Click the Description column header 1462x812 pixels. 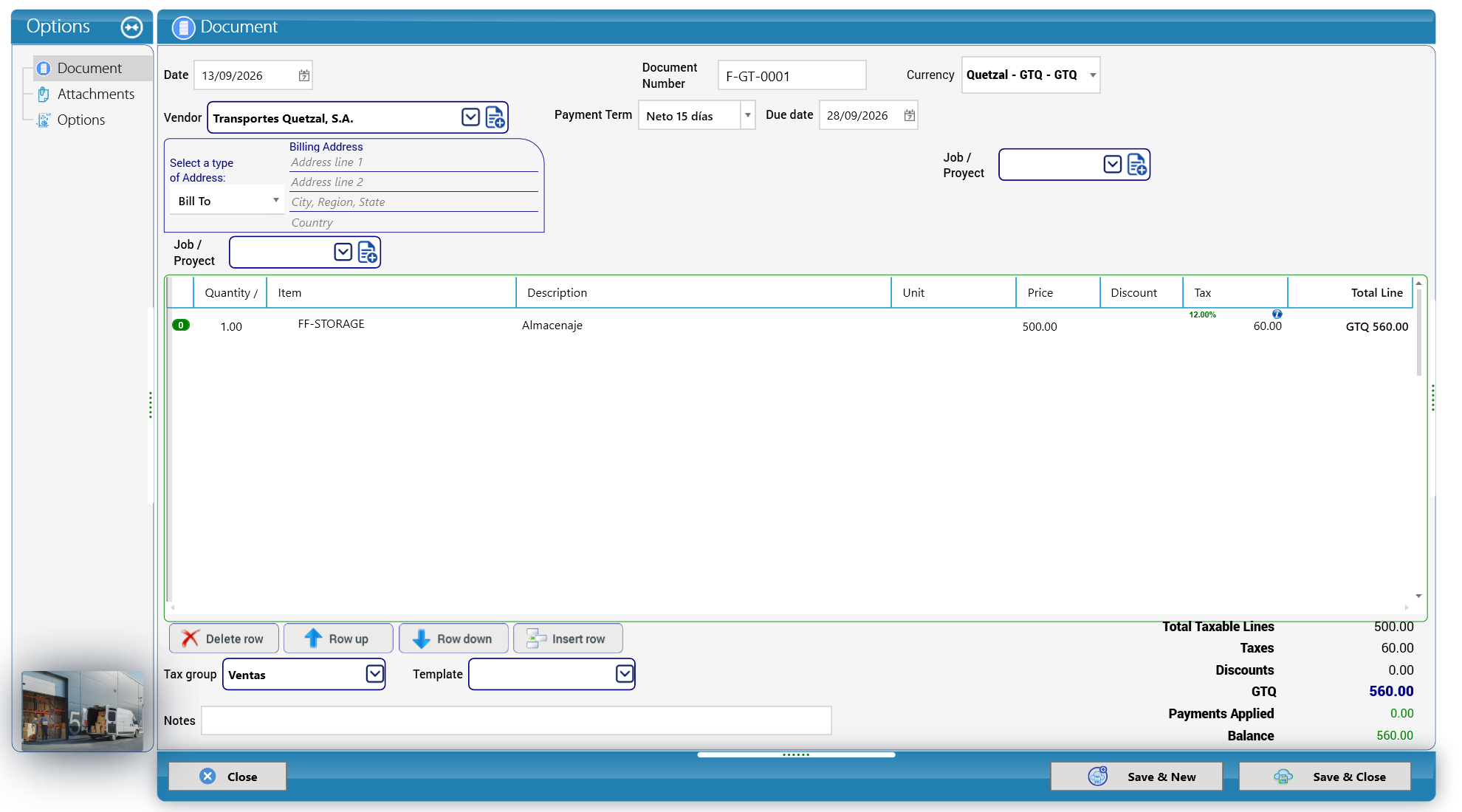[x=704, y=293]
